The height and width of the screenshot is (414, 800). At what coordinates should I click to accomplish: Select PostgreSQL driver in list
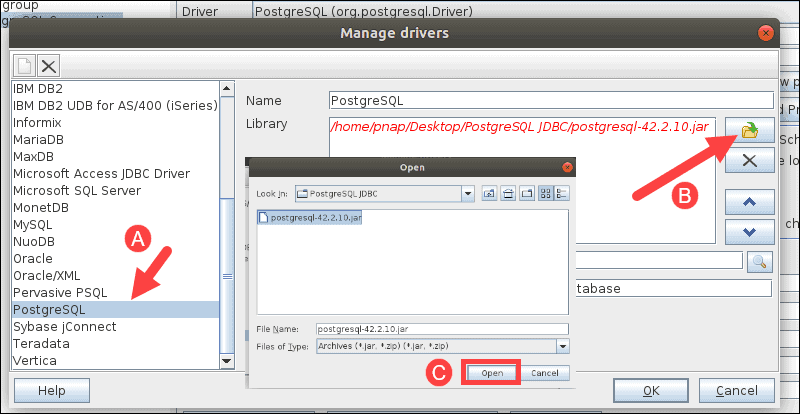click(115, 309)
